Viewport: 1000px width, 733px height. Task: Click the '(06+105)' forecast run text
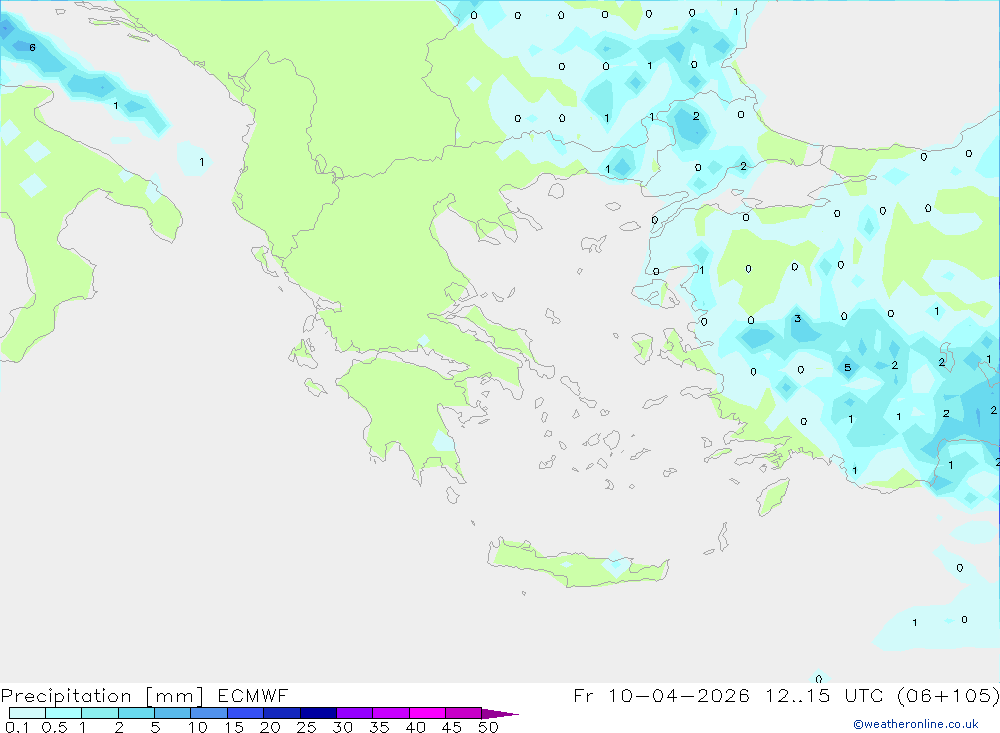tap(948, 695)
